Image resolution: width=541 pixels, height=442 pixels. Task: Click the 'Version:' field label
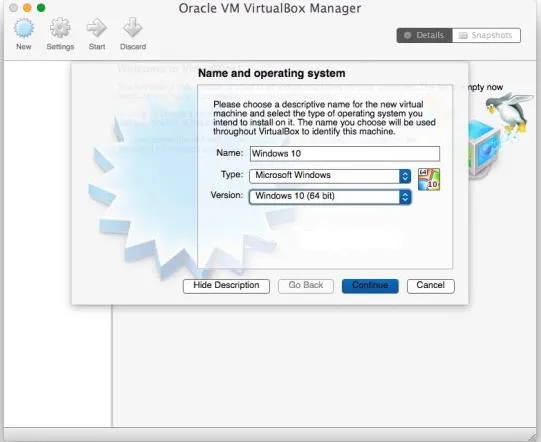point(227,195)
